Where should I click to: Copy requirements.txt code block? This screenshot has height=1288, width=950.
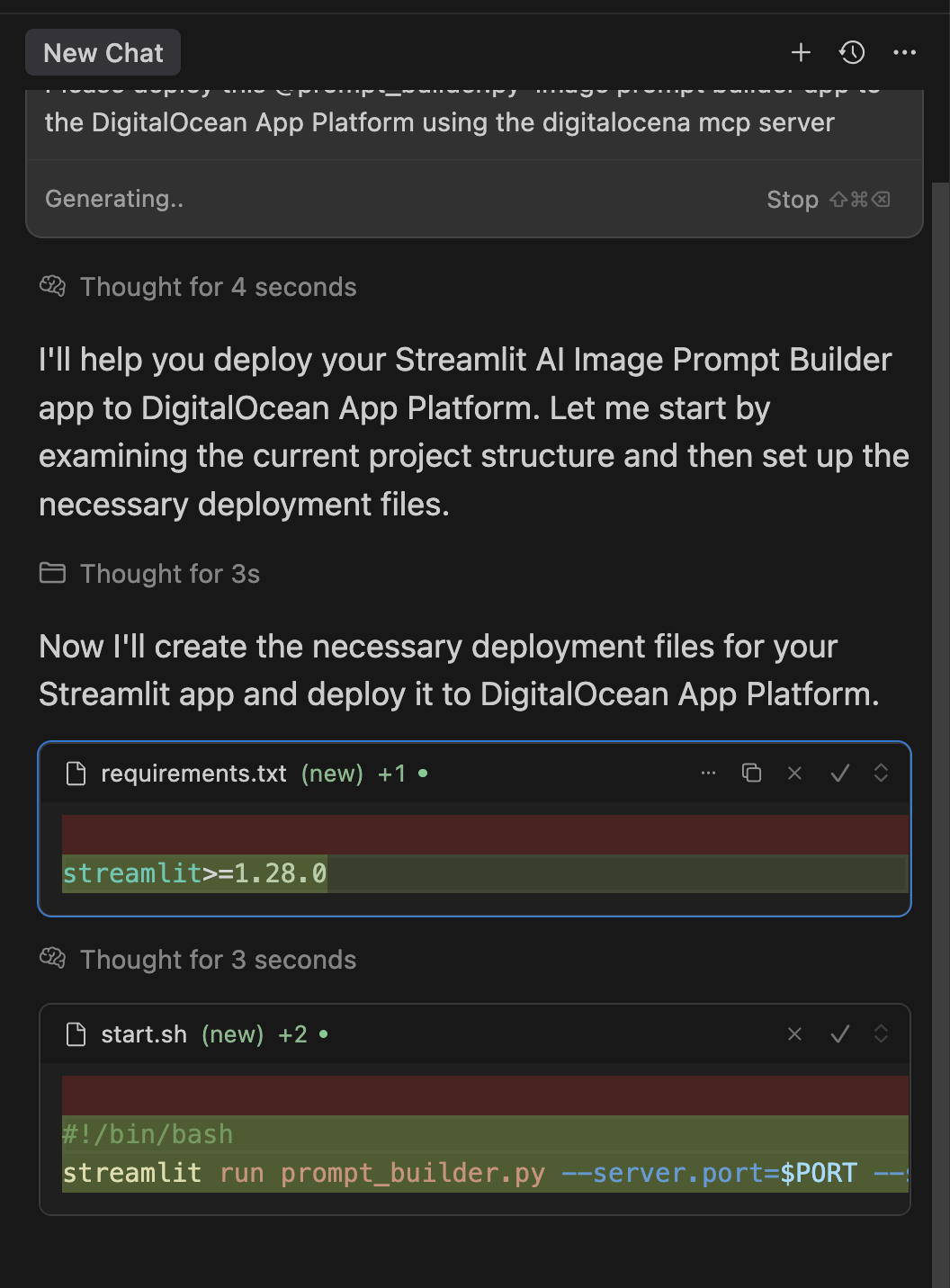coord(751,774)
